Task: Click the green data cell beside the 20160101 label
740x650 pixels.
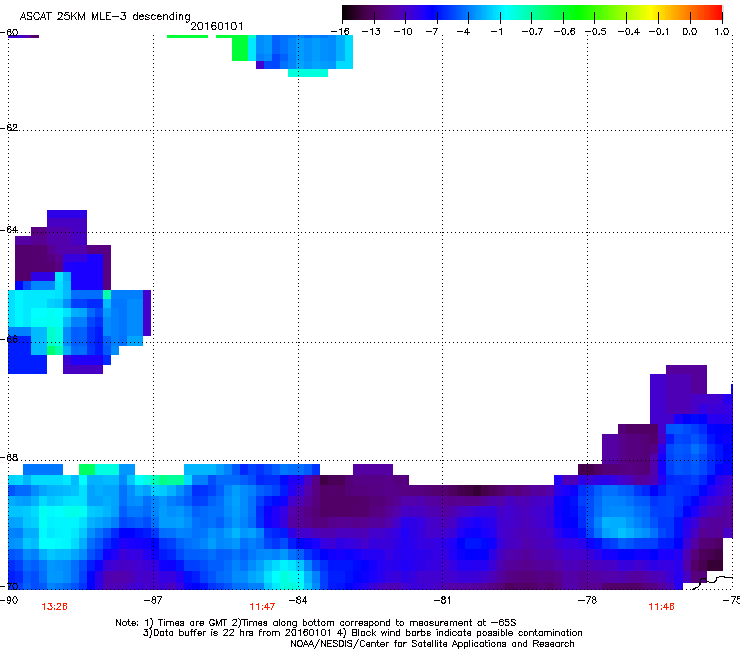Action: [240, 48]
